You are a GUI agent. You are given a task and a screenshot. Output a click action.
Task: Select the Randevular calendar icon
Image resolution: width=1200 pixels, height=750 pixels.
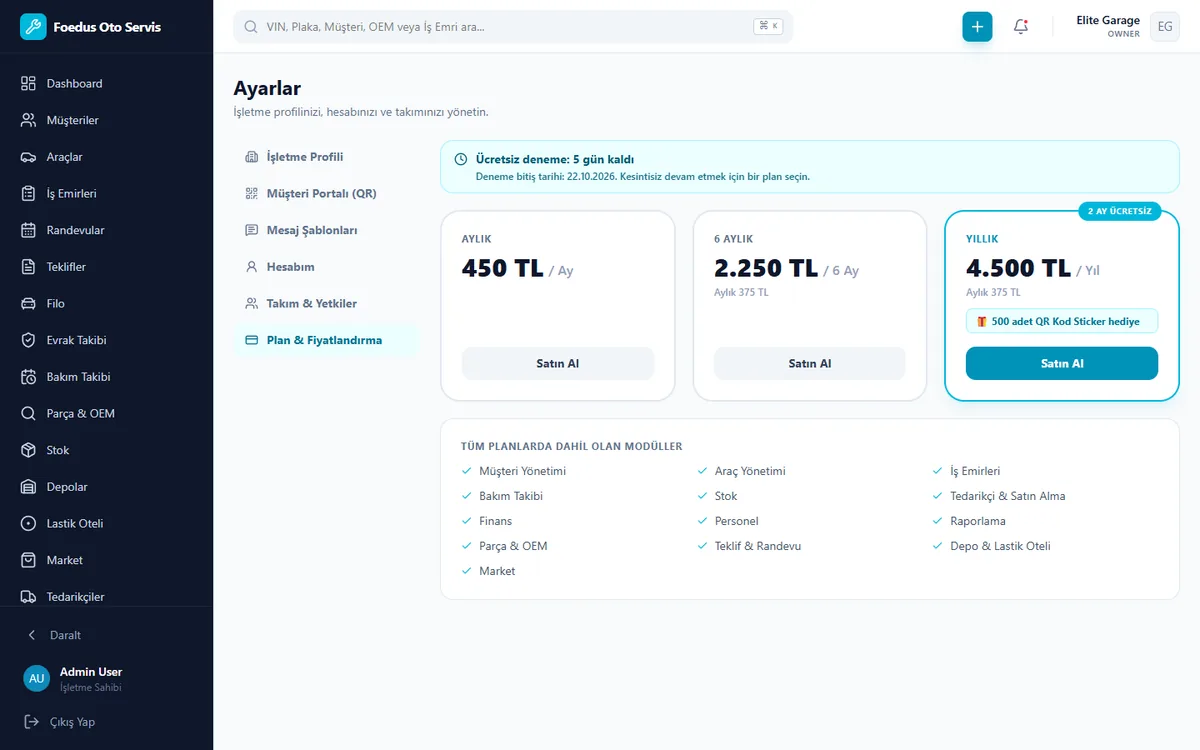coord(28,230)
